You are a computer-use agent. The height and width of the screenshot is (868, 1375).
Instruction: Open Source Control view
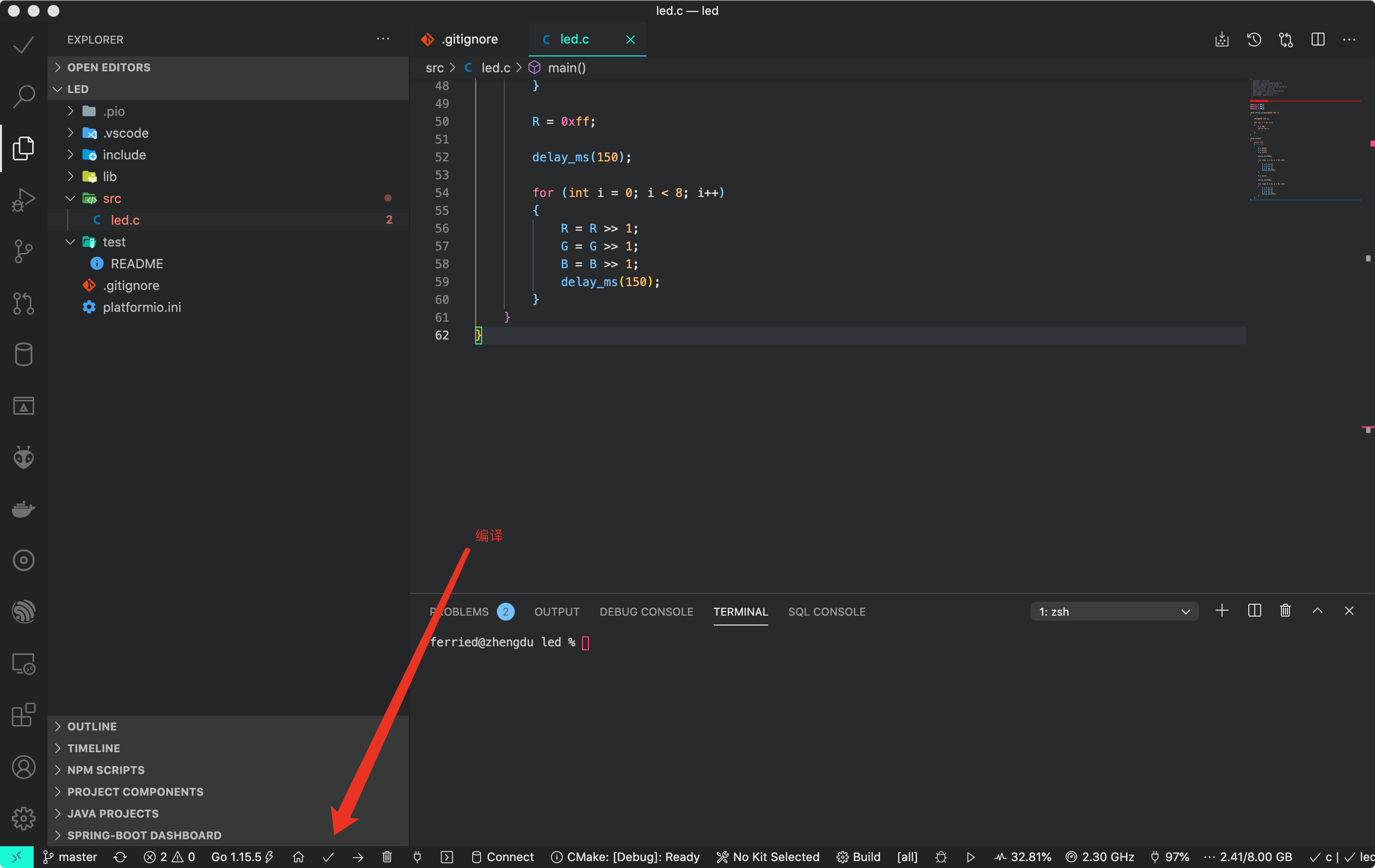point(23,251)
